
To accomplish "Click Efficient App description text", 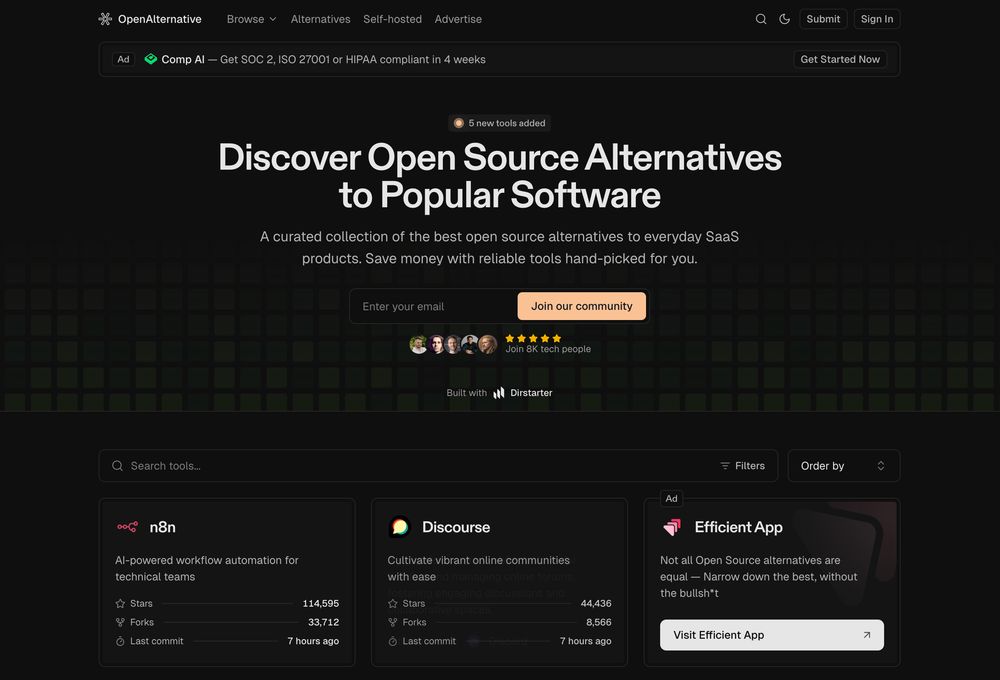I will pyautogui.click(x=759, y=577).
